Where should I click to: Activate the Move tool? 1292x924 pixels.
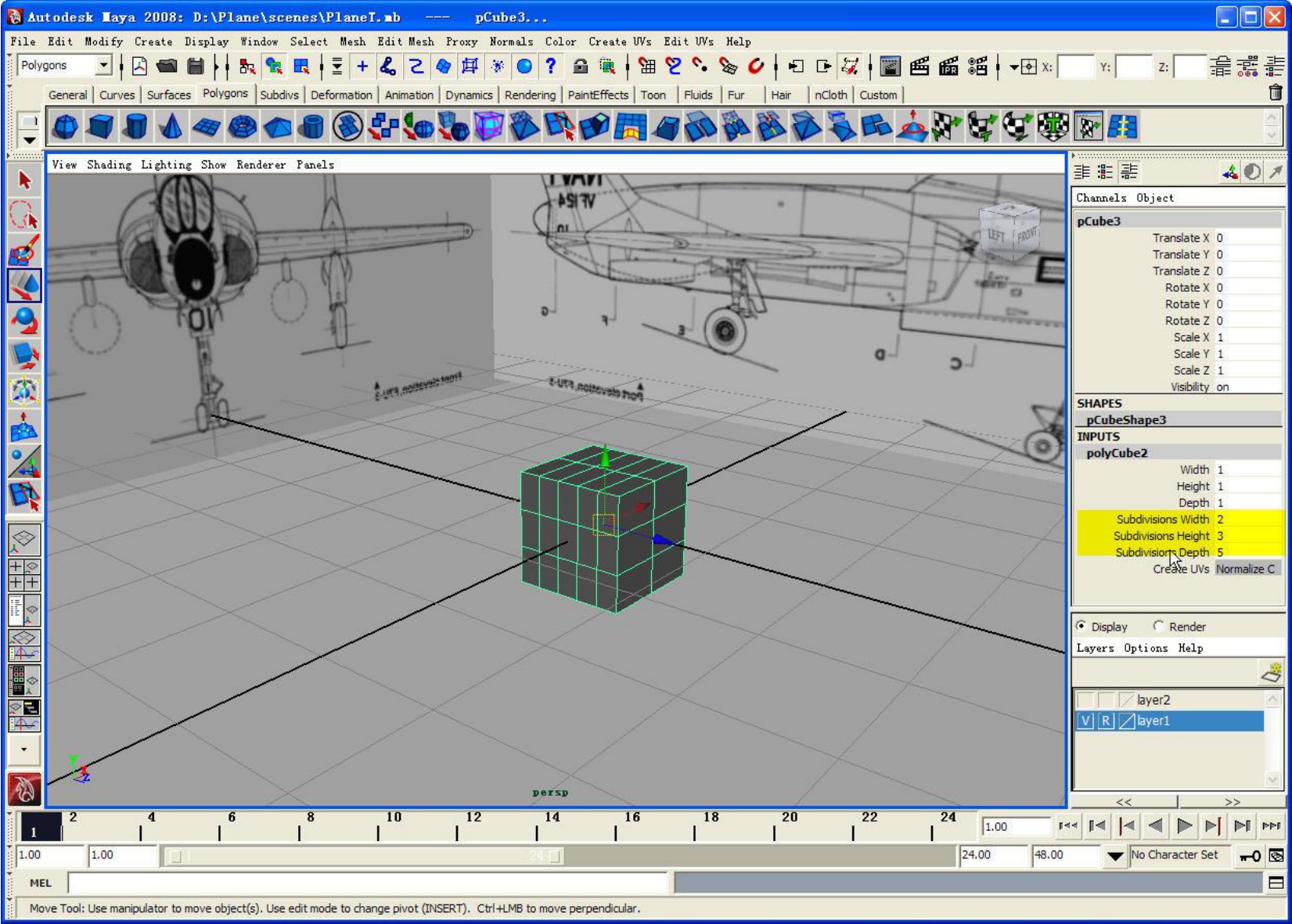[x=24, y=286]
